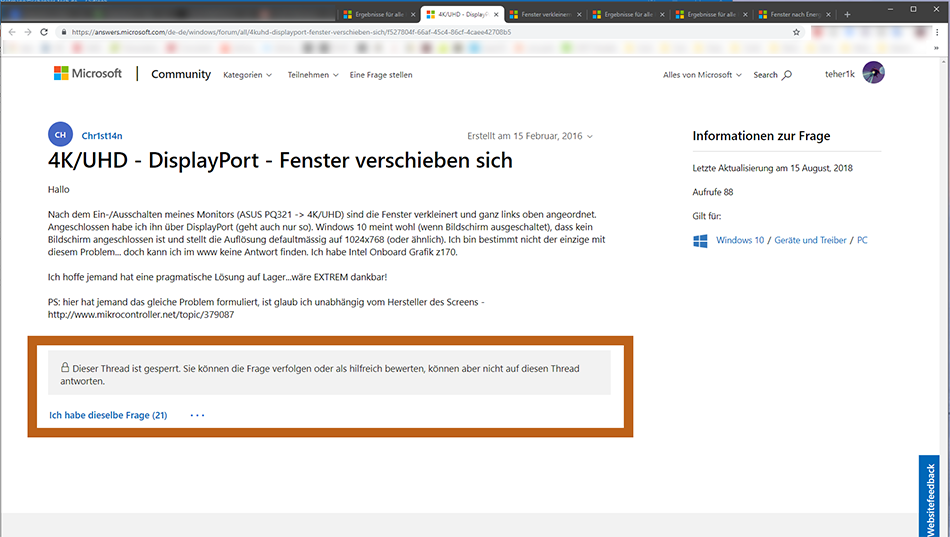This screenshot has height=537, width=950.
Task: Show hidden bookmarks chevron
Action: tap(937, 48)
